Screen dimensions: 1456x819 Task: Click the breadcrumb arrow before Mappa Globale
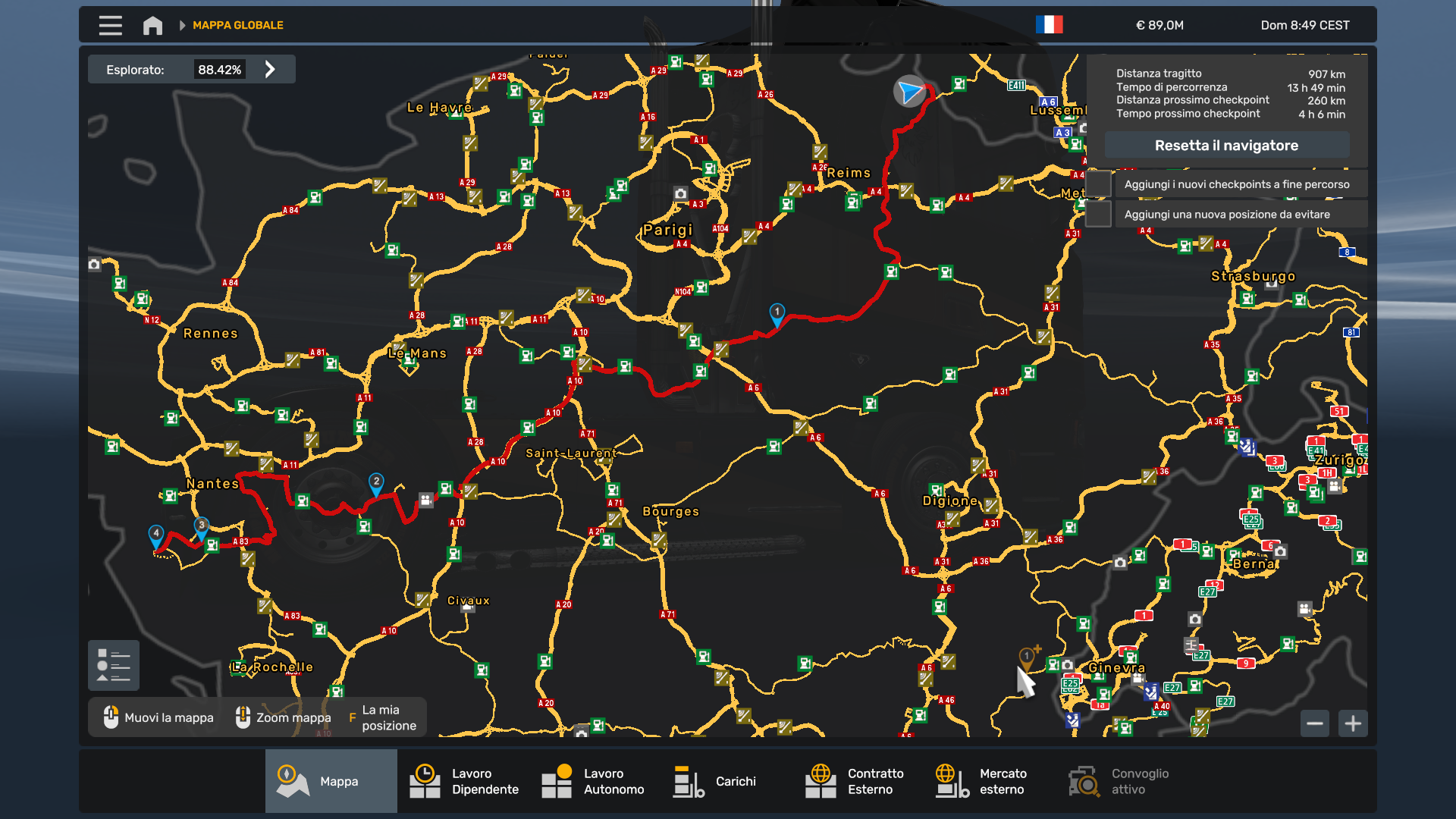pyautogui.click(x=182, y=25)
